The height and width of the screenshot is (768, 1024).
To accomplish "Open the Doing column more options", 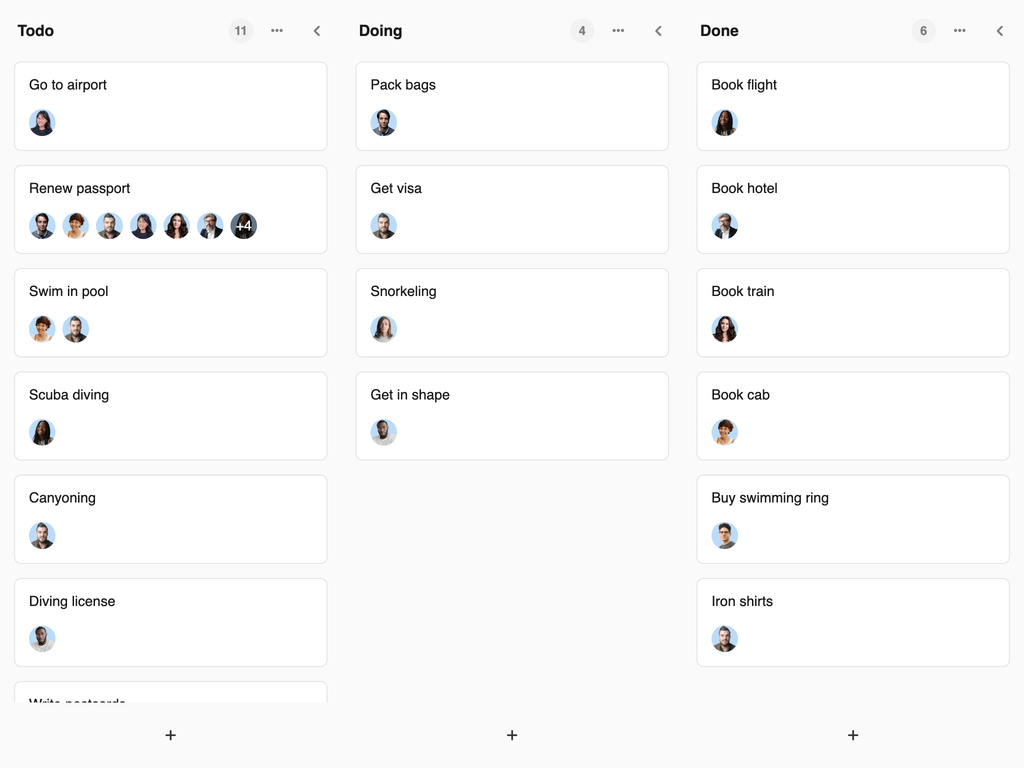I will 618,31.
